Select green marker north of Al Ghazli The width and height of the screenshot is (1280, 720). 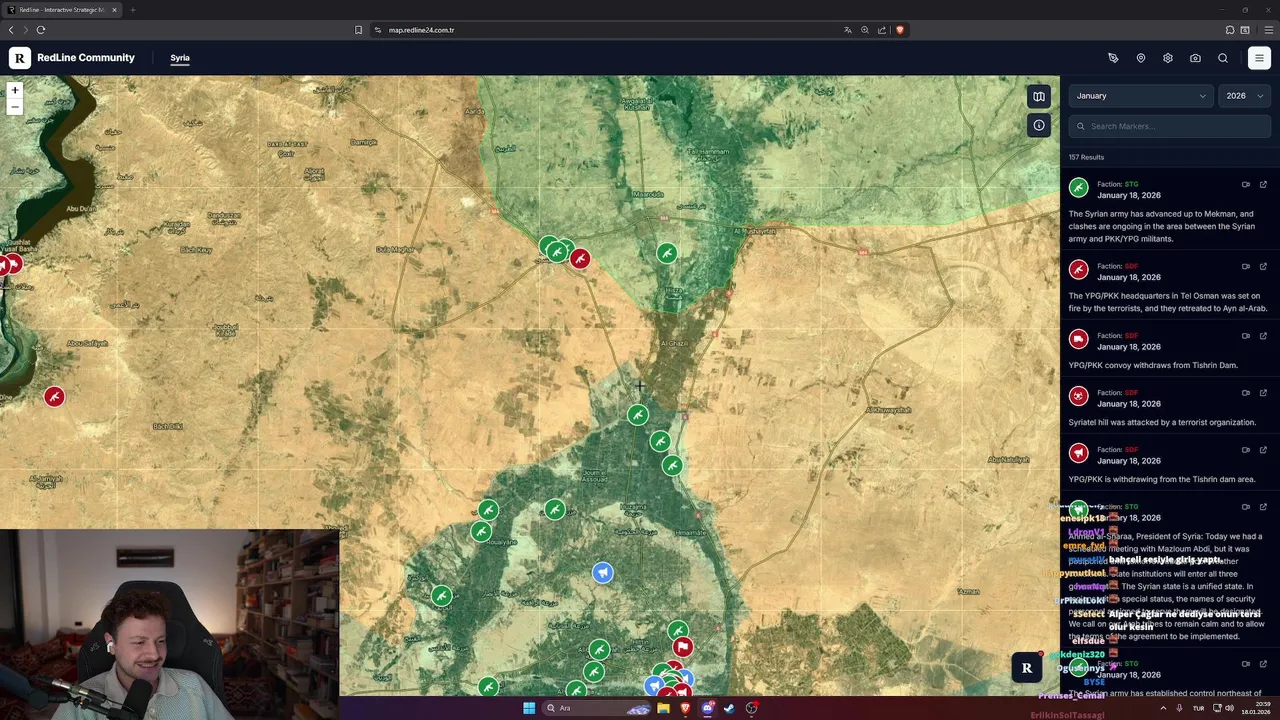667,254
